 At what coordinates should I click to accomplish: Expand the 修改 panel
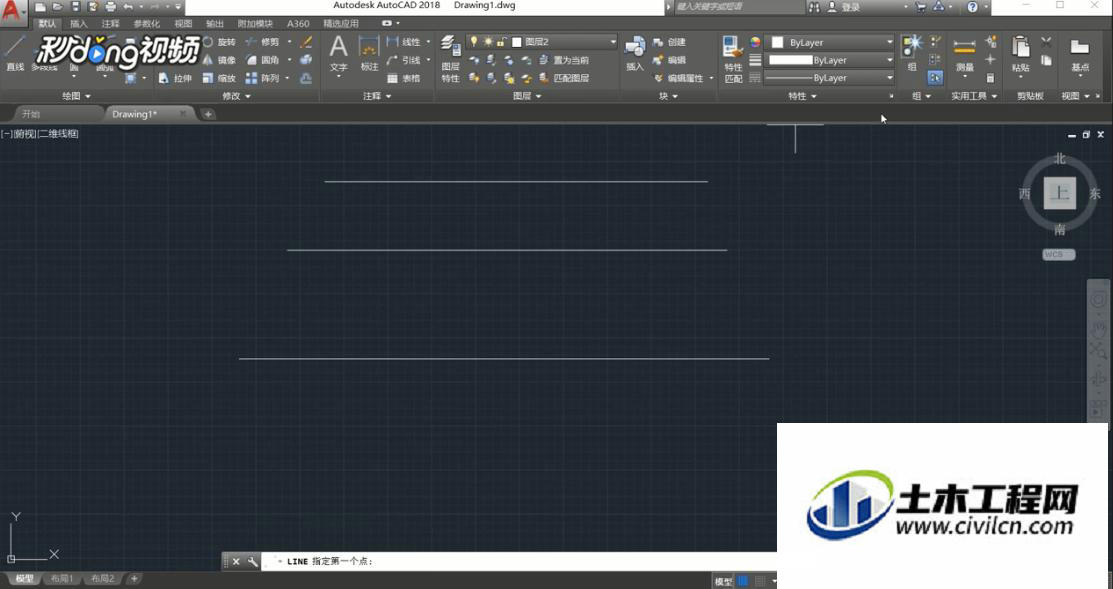[x=236, y=96]
